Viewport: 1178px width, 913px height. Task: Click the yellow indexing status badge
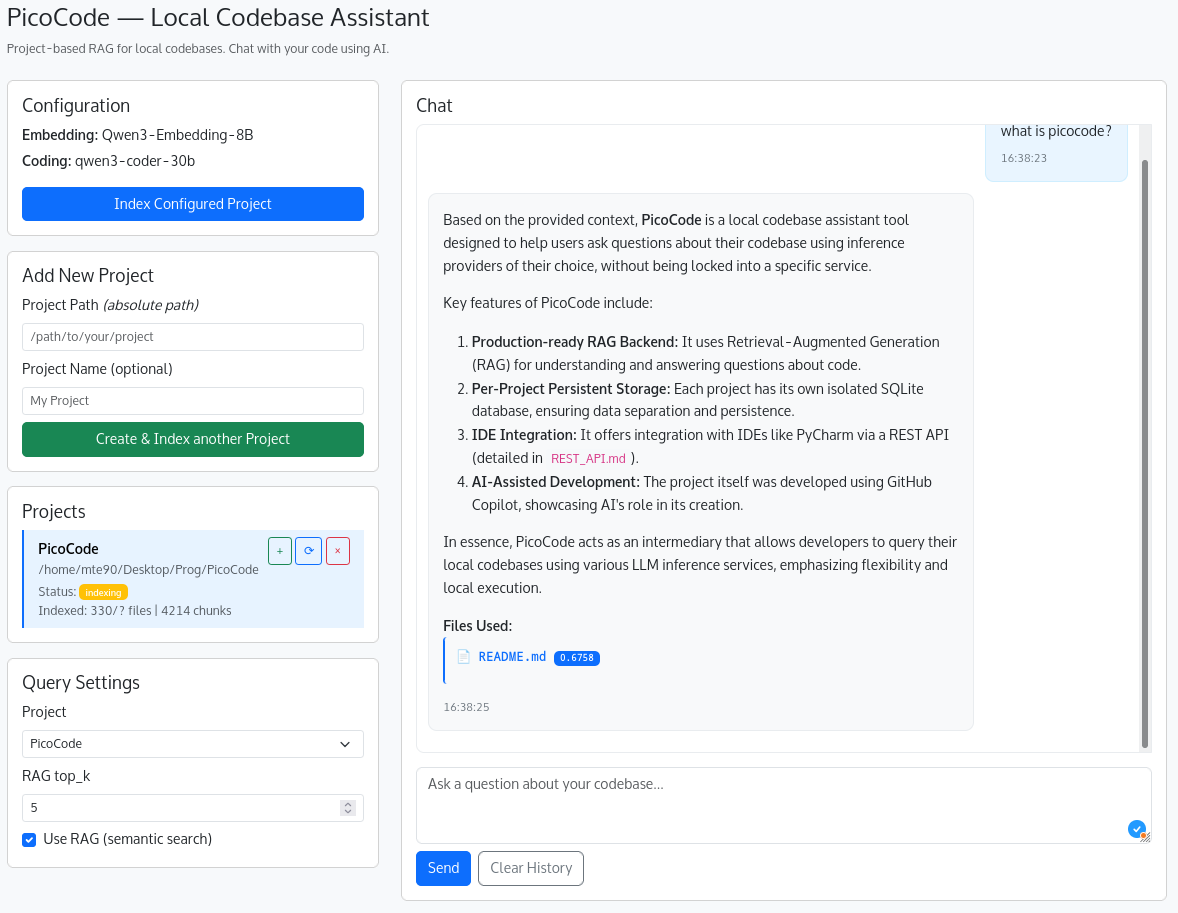[x=103, y=592]
